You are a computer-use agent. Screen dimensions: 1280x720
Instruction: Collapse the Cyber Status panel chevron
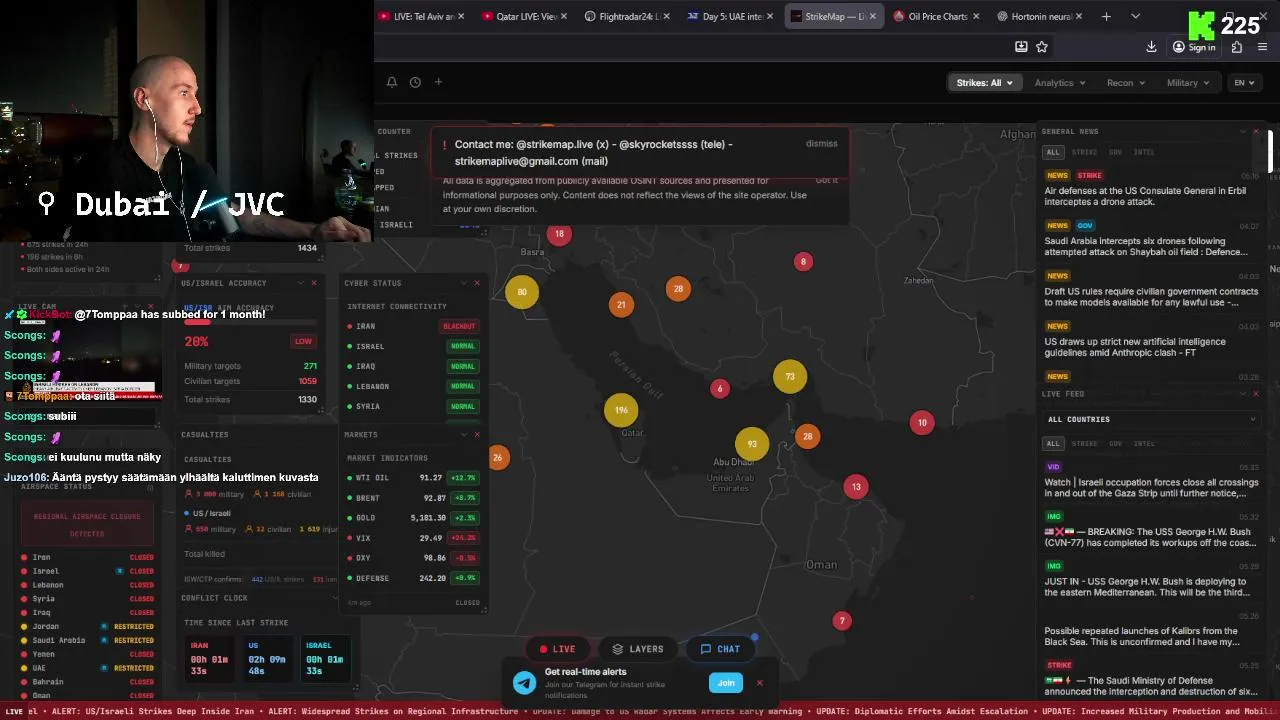pos(463,283)
